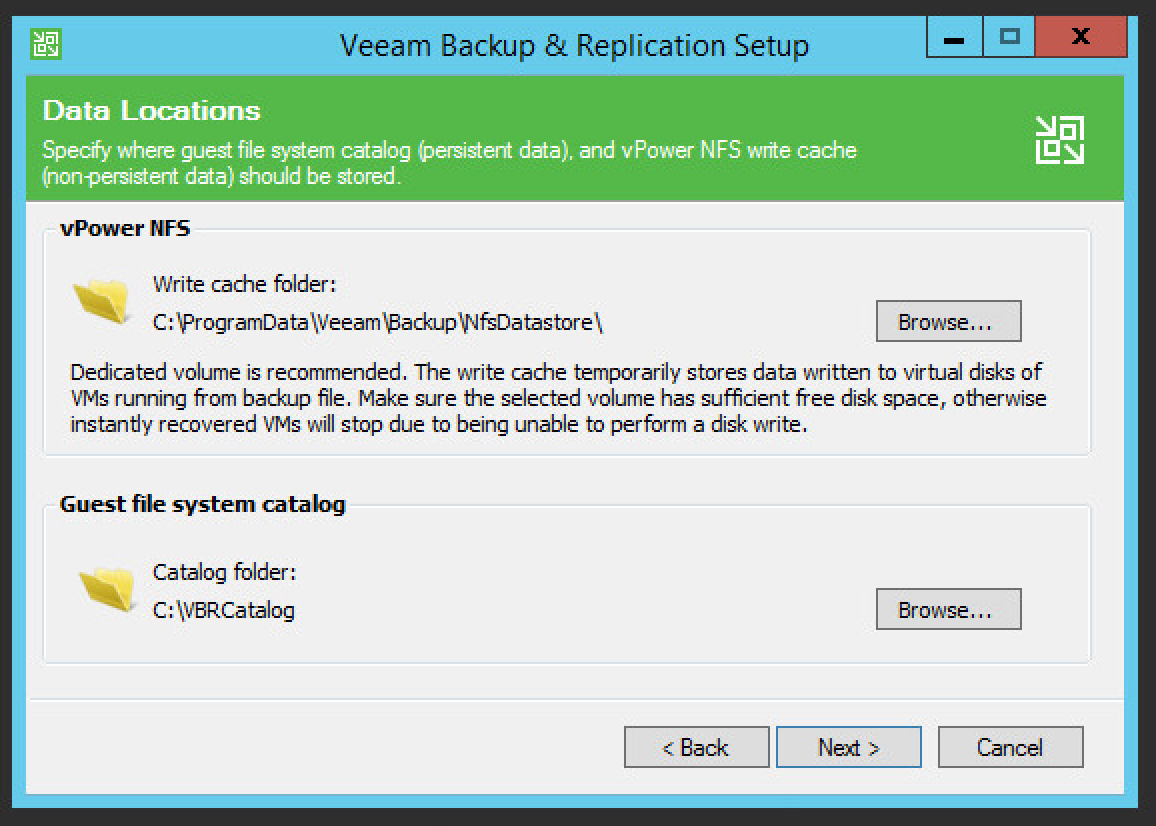Click the C:\VBRCatalog path text
The height and width of the screenshot is (826, 1156).
tap(224, 610)
